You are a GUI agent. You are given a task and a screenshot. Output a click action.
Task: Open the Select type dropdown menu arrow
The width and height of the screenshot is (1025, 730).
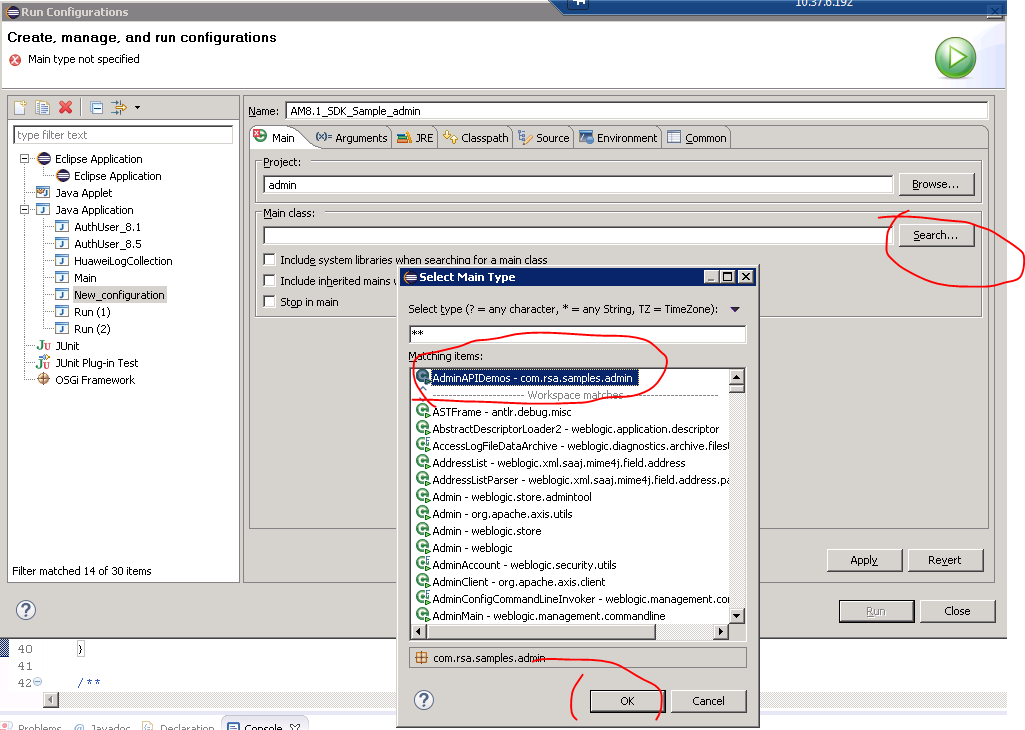point(735,310)
